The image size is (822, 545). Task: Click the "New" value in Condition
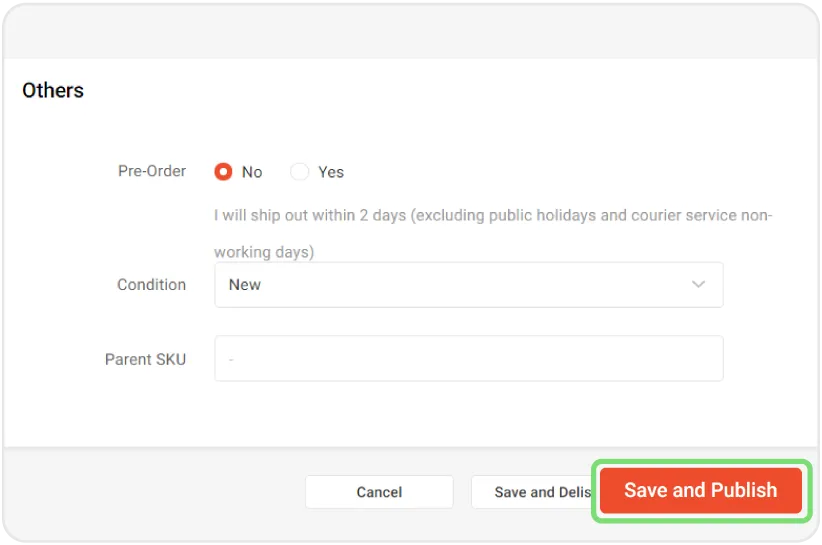tap(245, 285)
